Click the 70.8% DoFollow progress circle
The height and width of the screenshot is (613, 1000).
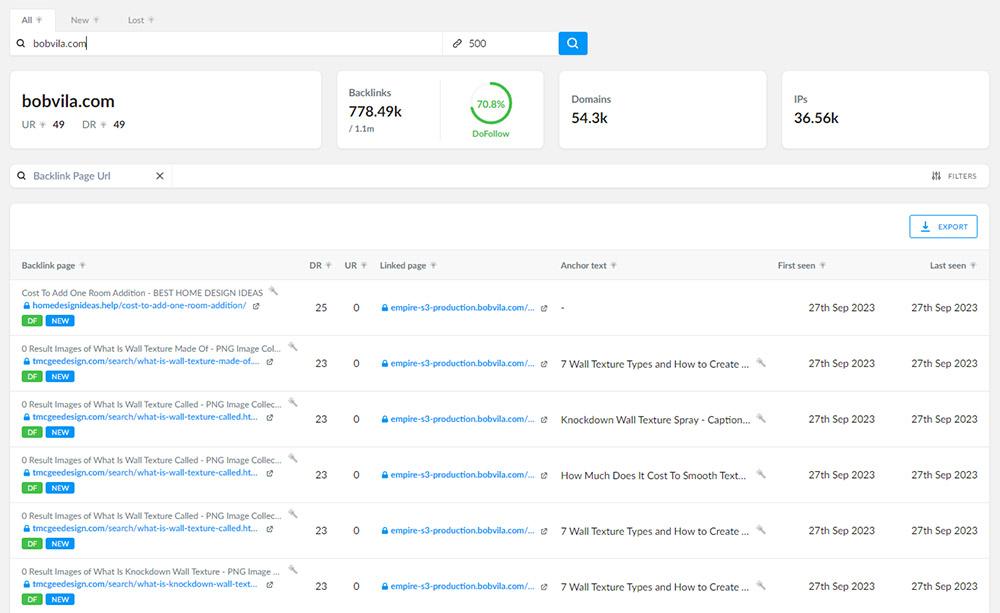[x=490, y=103]
